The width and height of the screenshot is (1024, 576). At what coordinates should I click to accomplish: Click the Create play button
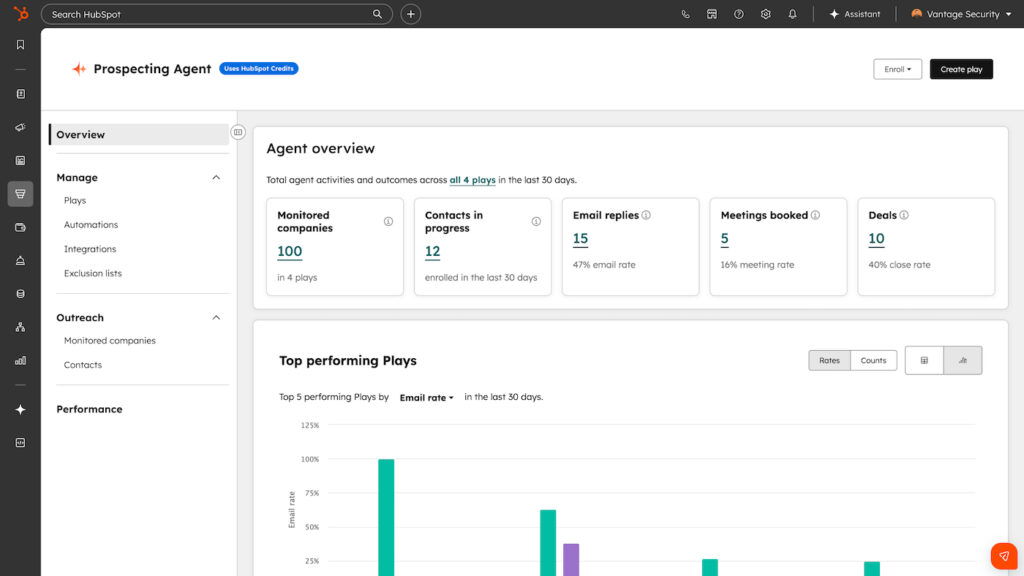961,69
